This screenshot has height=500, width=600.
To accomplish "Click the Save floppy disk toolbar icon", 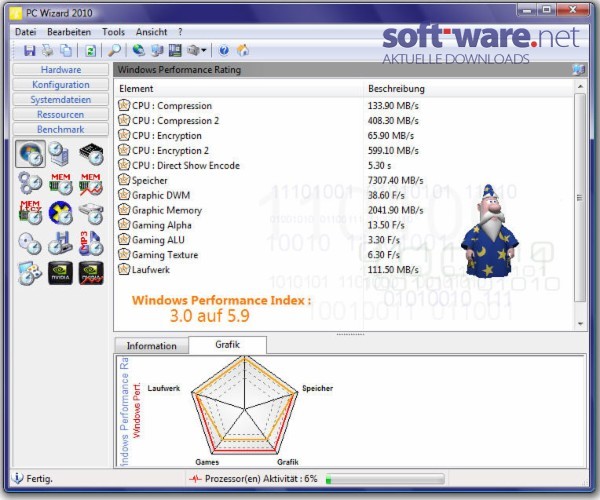I will point(29,50).
